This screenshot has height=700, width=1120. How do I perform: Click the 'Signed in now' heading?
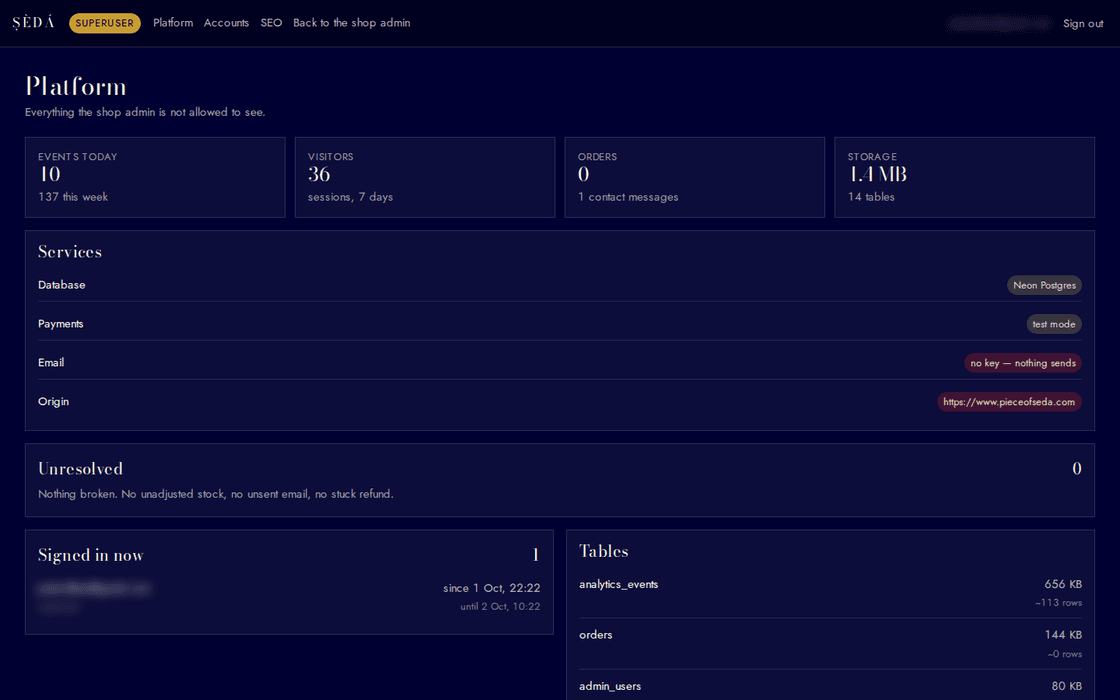click(x=91, y=555)
